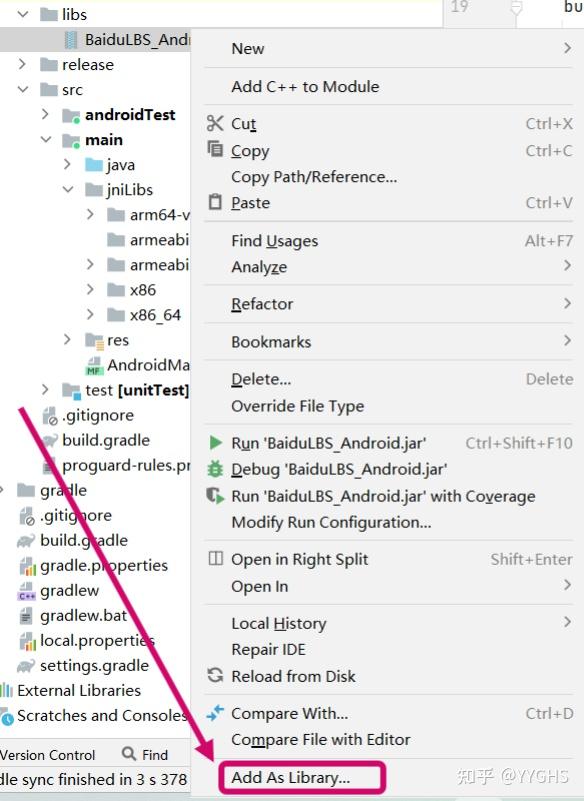Click the green Run triangle icon
This screenshot has width=584, height=801.
point(216,442)
